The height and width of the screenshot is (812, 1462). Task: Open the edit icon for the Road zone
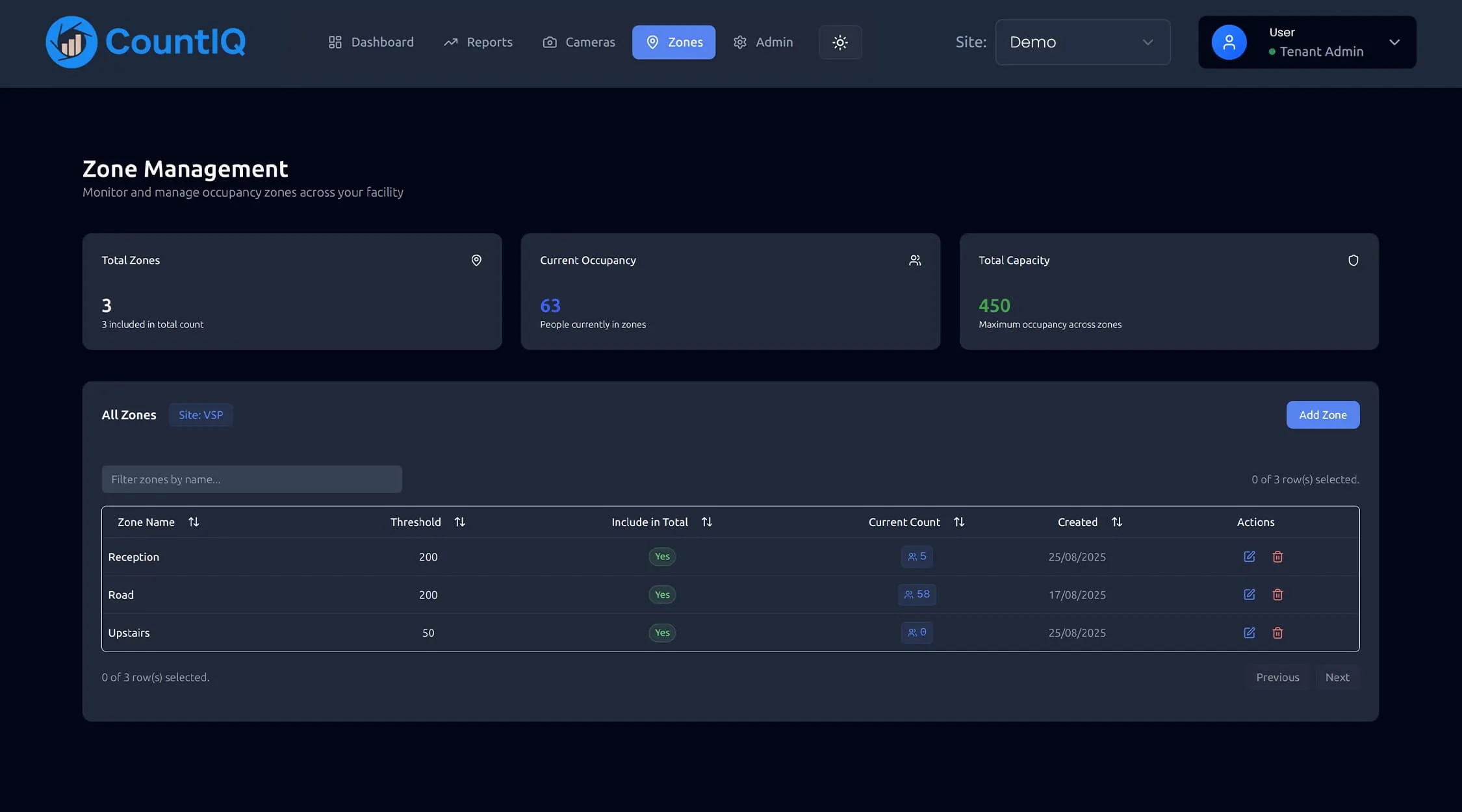click(x=1249, y=594)
